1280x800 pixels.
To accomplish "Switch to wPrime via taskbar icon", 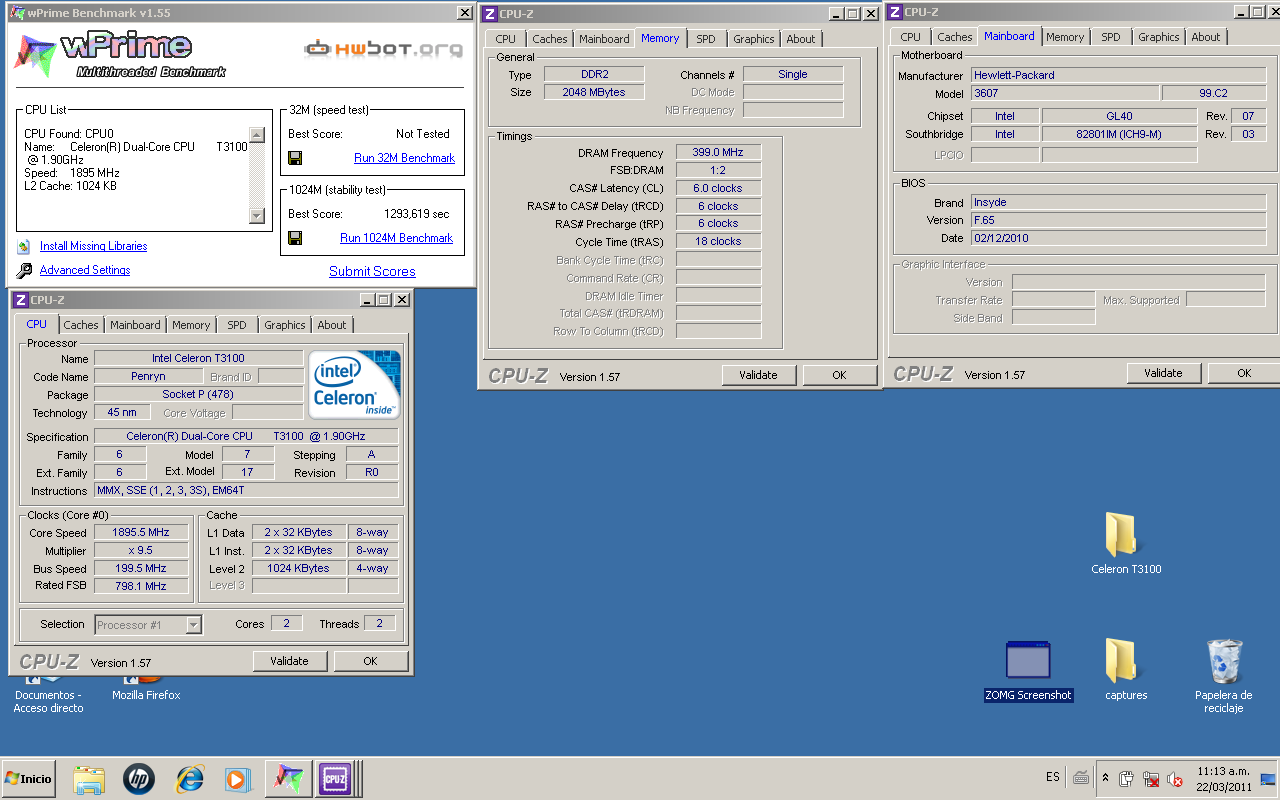I will [288, 778].
